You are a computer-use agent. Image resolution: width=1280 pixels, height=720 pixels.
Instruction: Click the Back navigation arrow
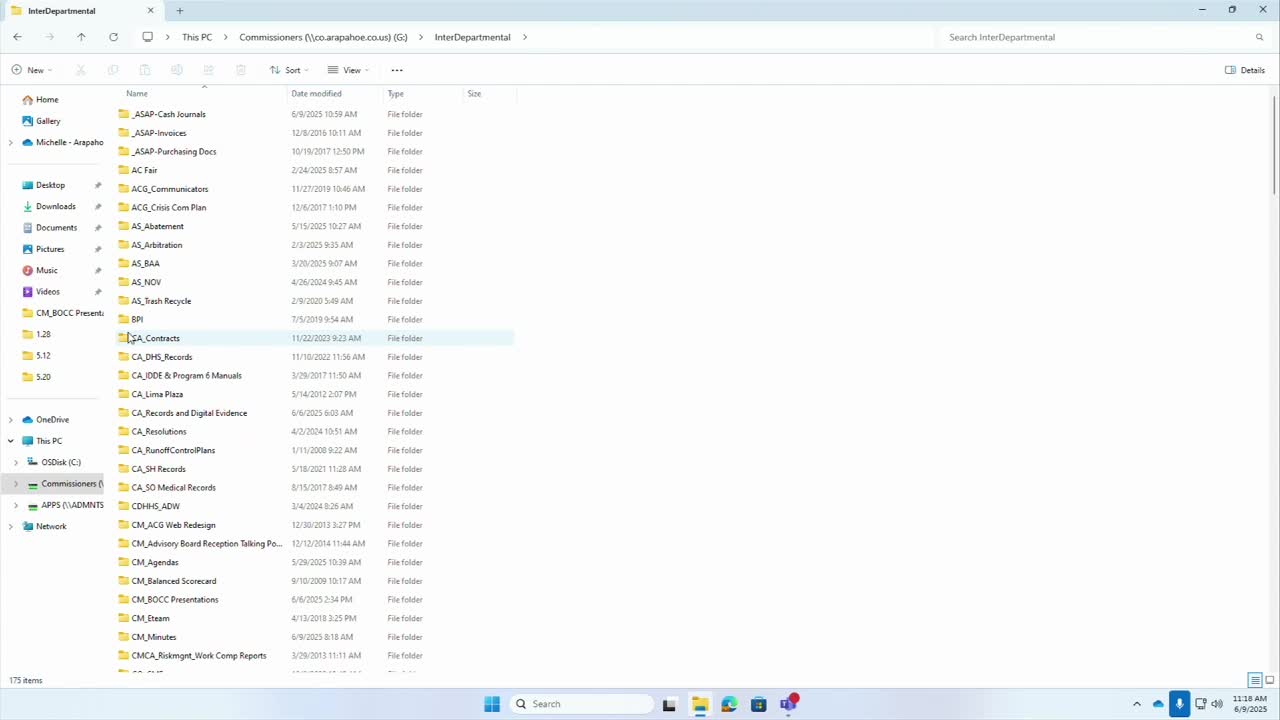click(17, 37)
